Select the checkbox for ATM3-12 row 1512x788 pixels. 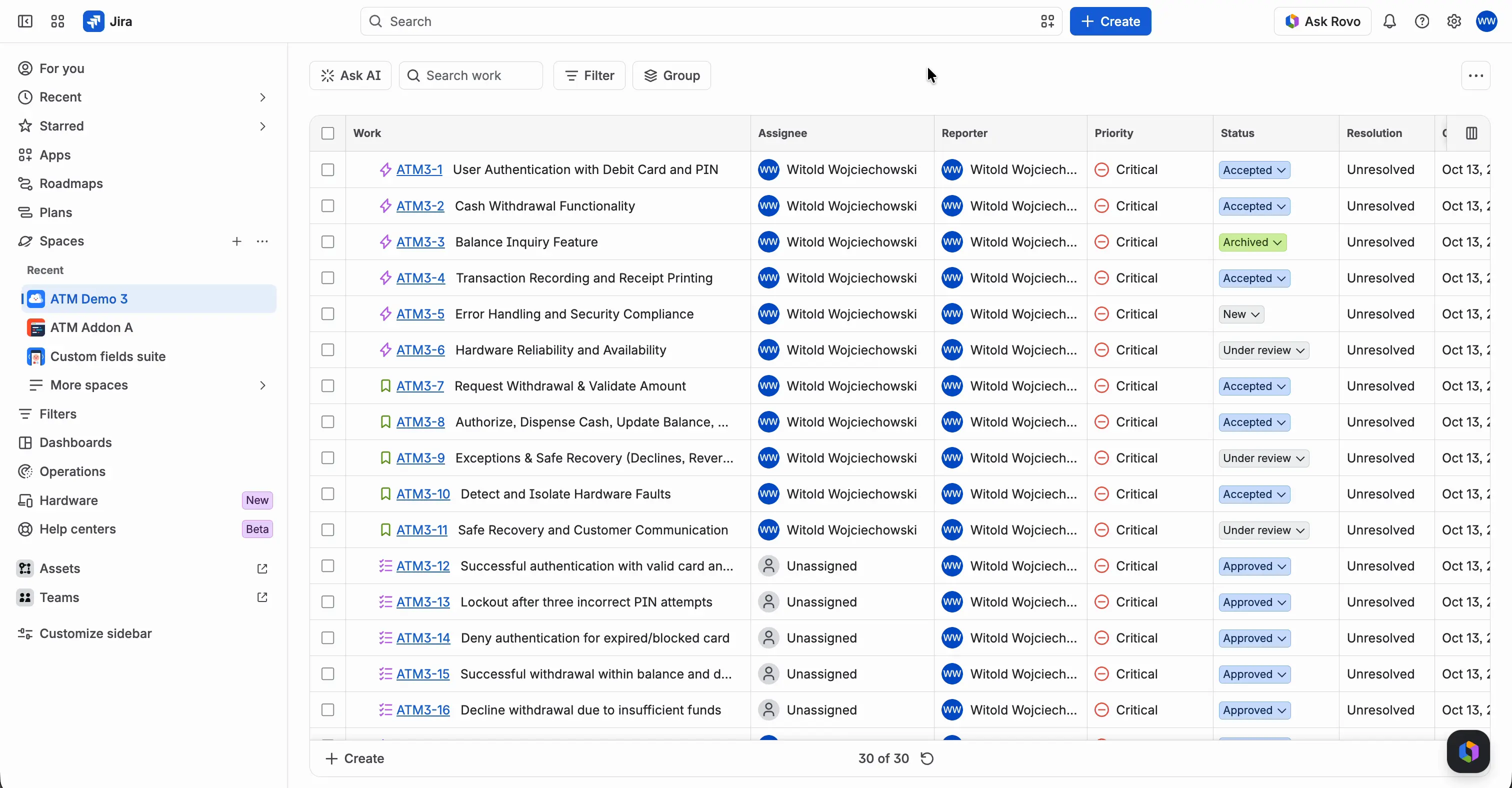(x=327, y=566)
